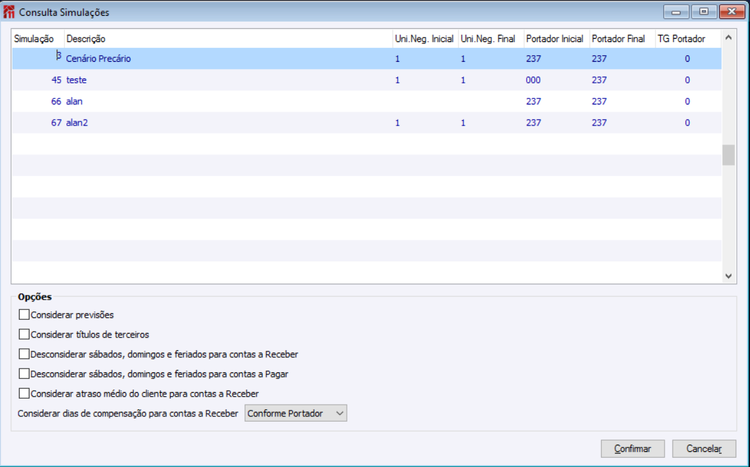750x467 pixels.
Task: Sort by the Simulação column header
Action: coord(38,39)
